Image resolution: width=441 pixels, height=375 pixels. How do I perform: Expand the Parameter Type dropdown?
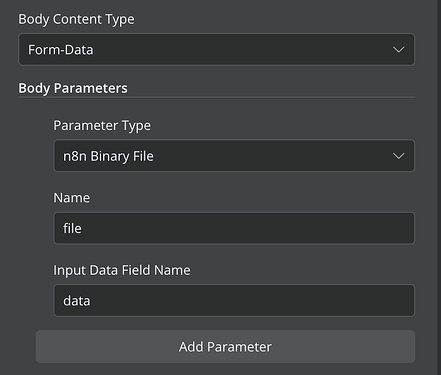point(234,156)
